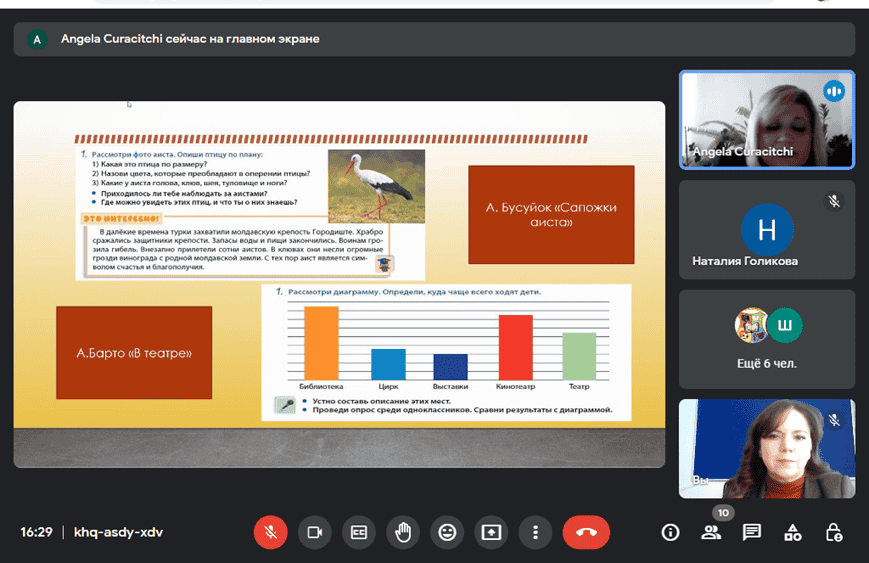Open the three-dot more options menu
This screenshot has height=563, width=869.
point(536,532)
